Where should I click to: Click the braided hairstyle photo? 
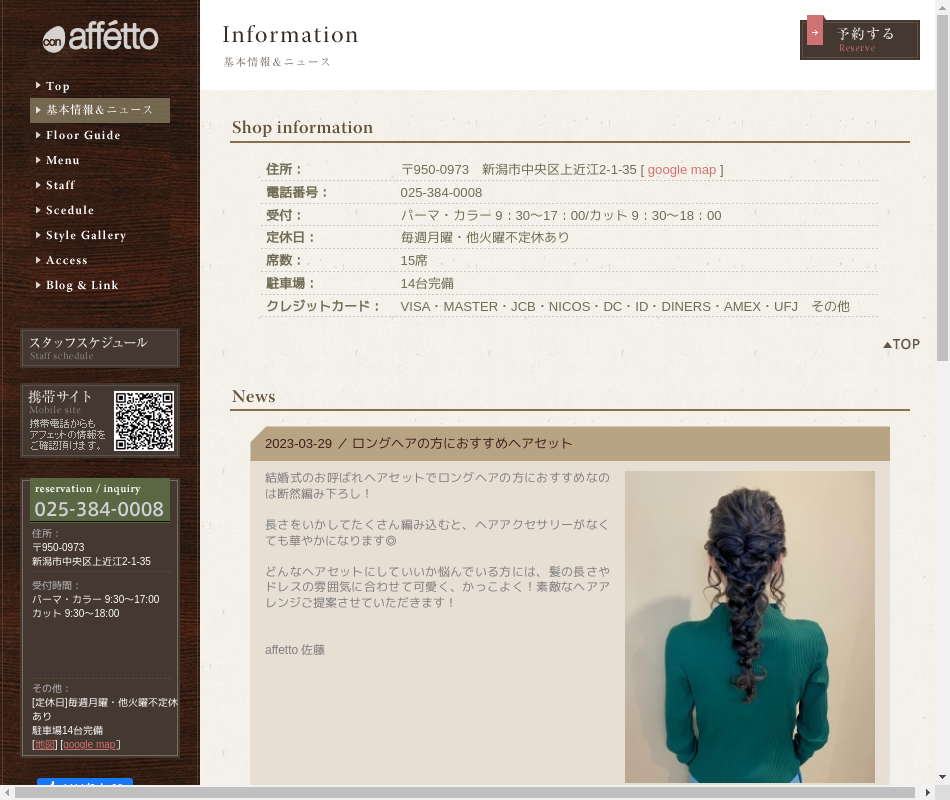tap(749, 626)
